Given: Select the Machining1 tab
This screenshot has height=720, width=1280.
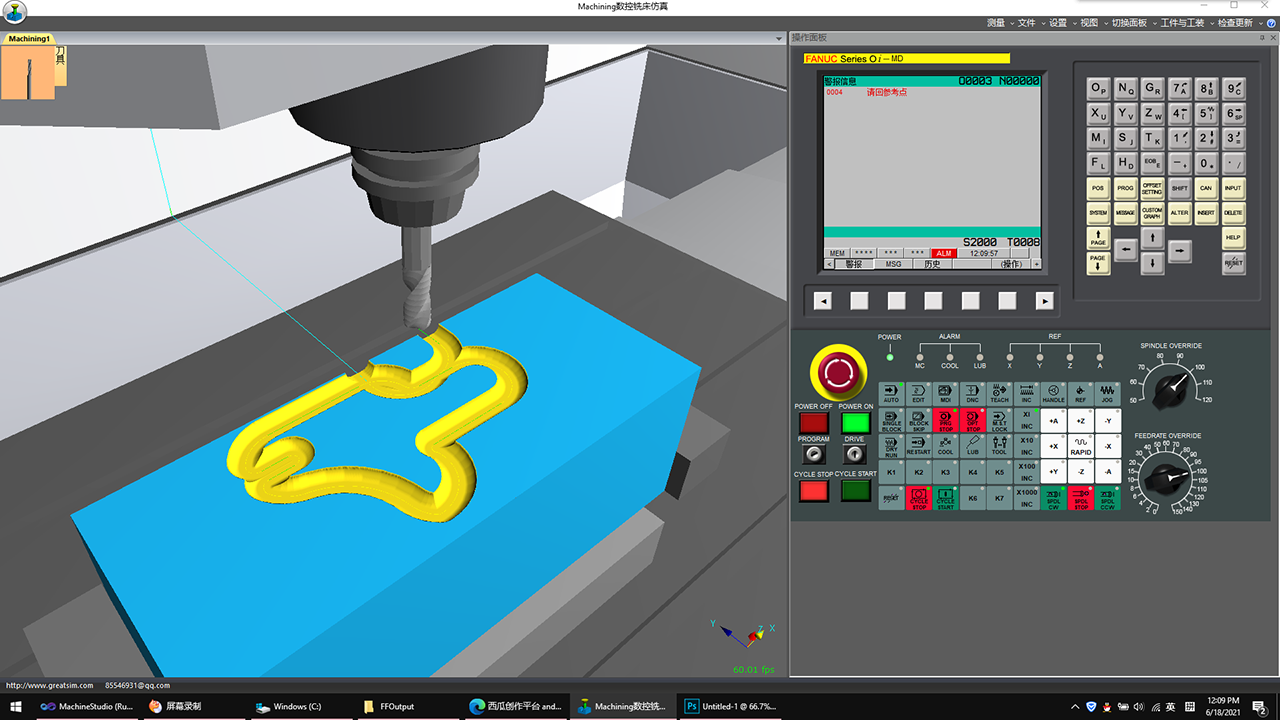Looking at the screenshot, I should pyautogui.click(x=29, y=39).
